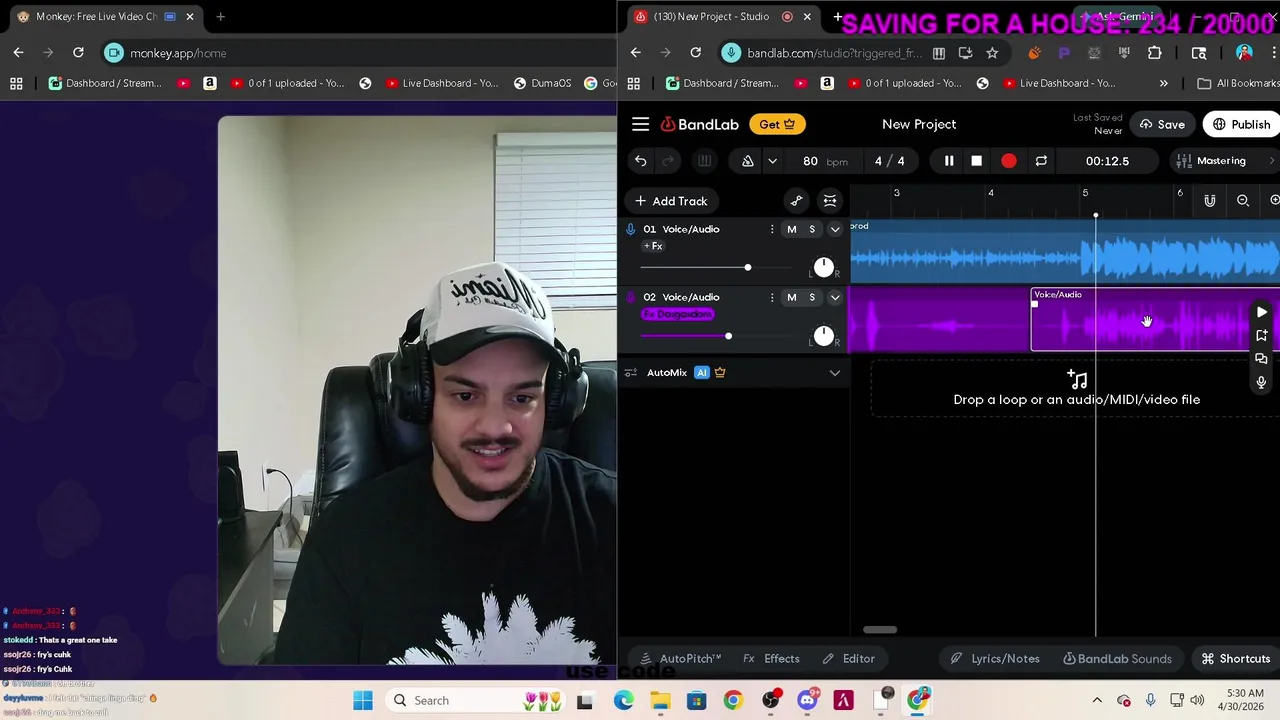Mute track 01 Voice/Audio
The image size is (1280, 720).
[x=791, y=229]
